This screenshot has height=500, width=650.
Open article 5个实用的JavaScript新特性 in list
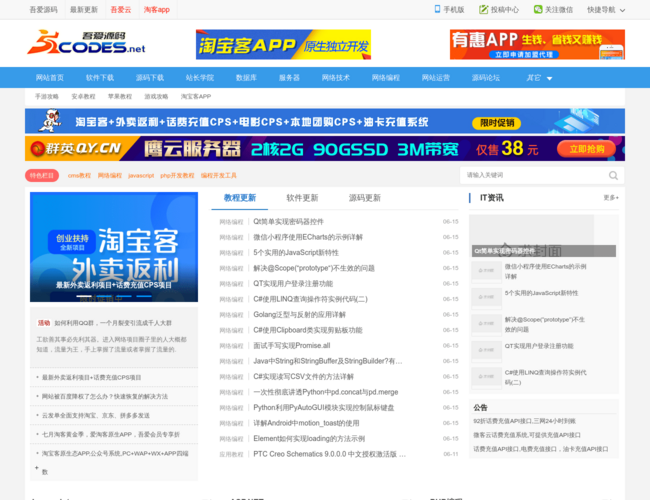click(x=296, y=252)
